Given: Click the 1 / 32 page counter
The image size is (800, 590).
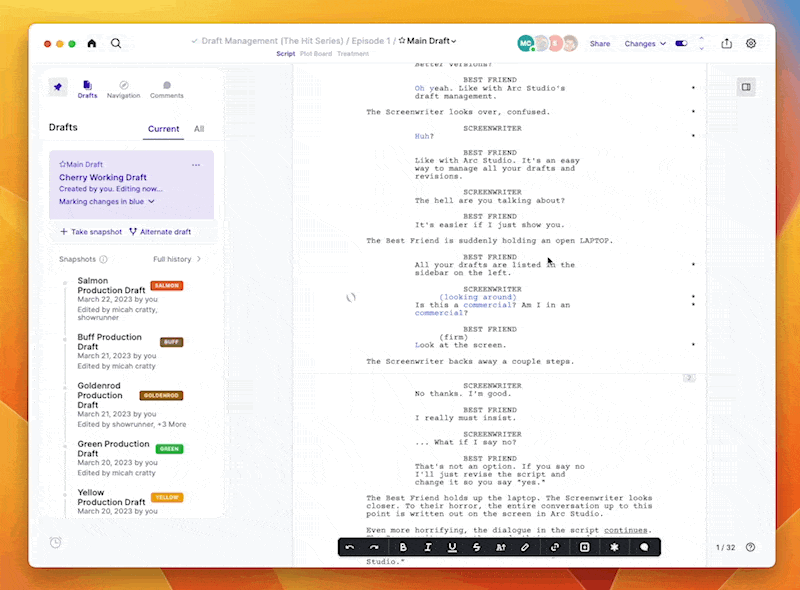Looking at the screenshot, I should pos(726,548).
